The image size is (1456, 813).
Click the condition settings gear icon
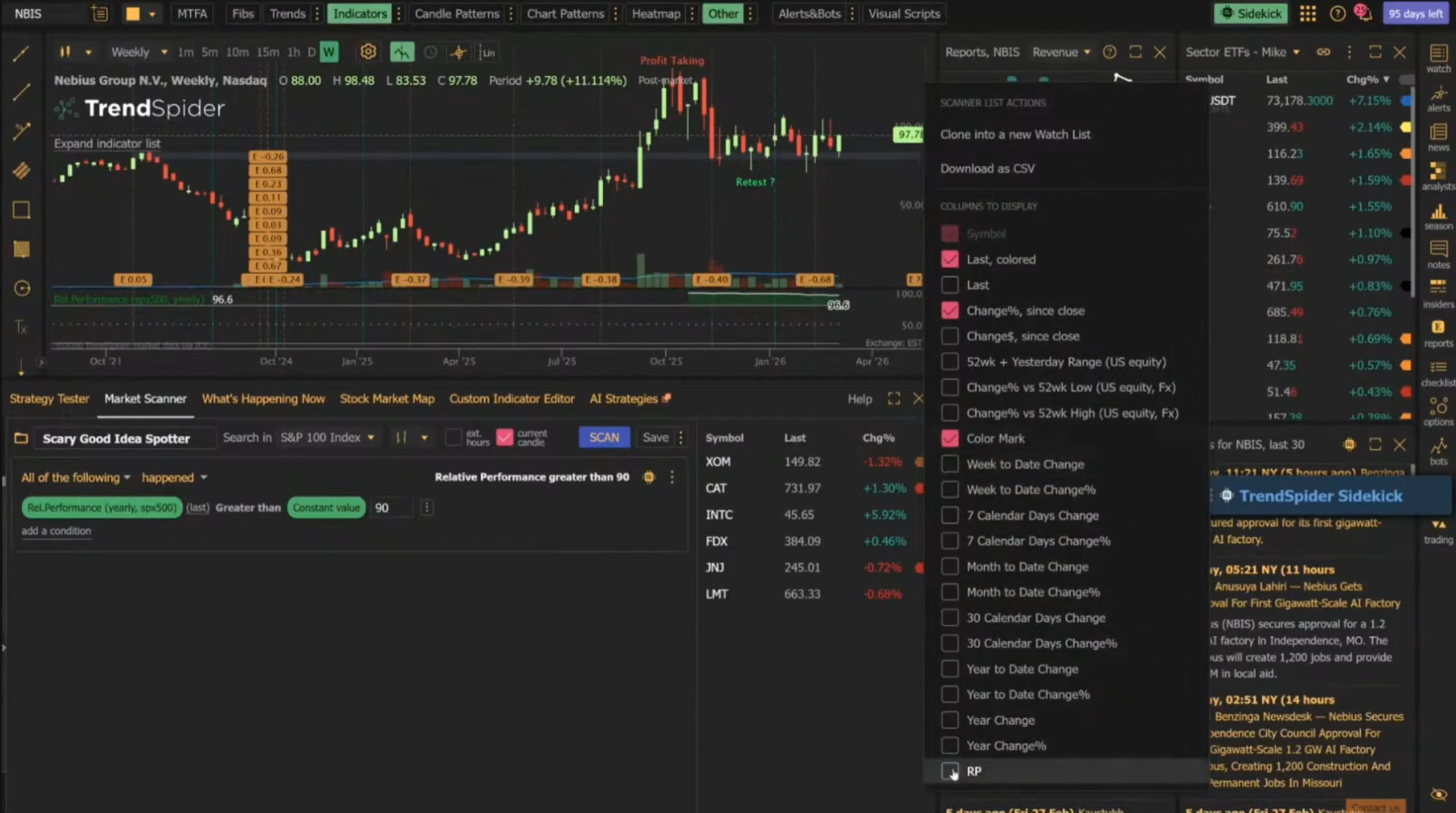(649, 477)
